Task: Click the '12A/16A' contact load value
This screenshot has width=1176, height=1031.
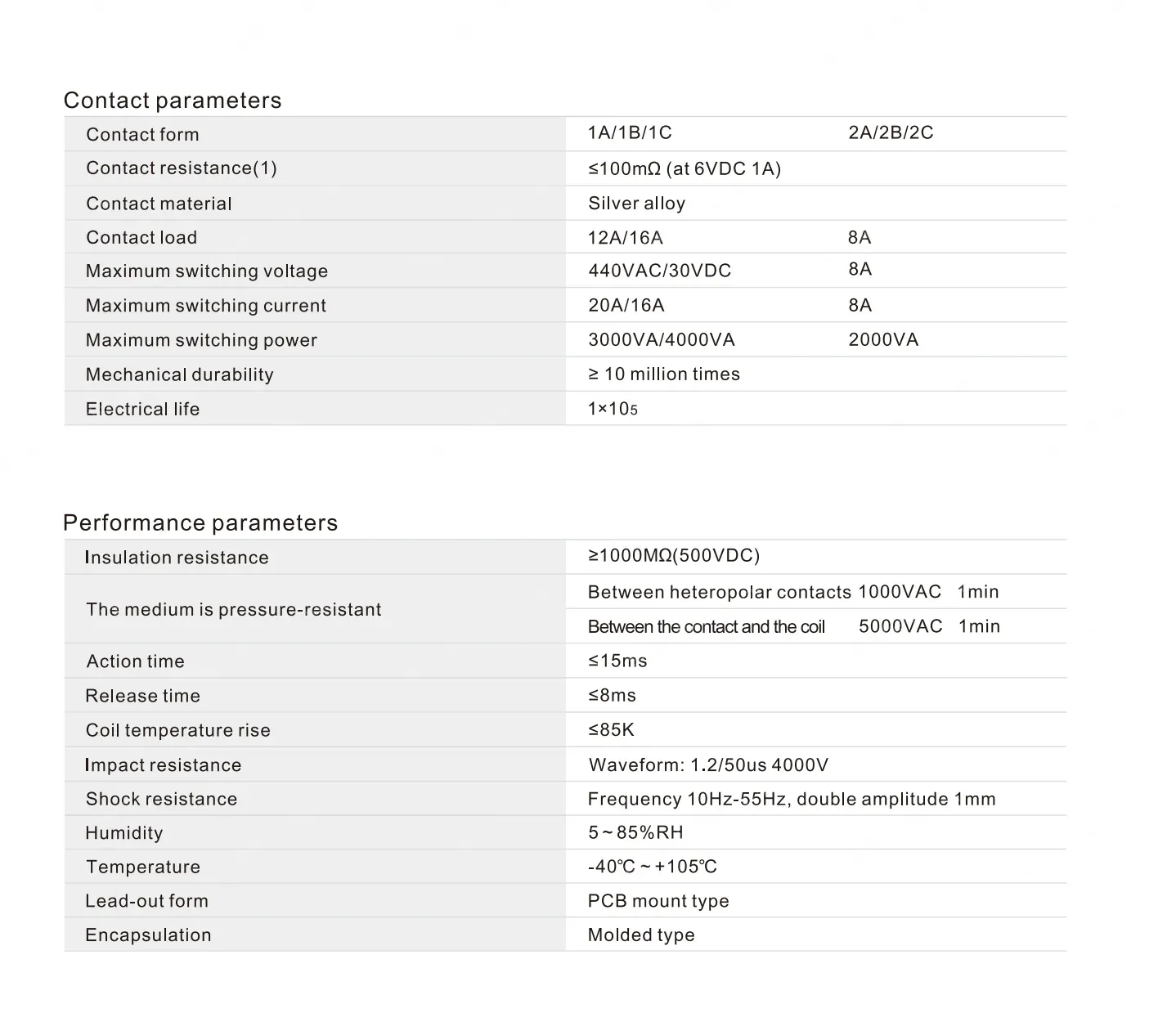Action: click(x=626, y=238)
